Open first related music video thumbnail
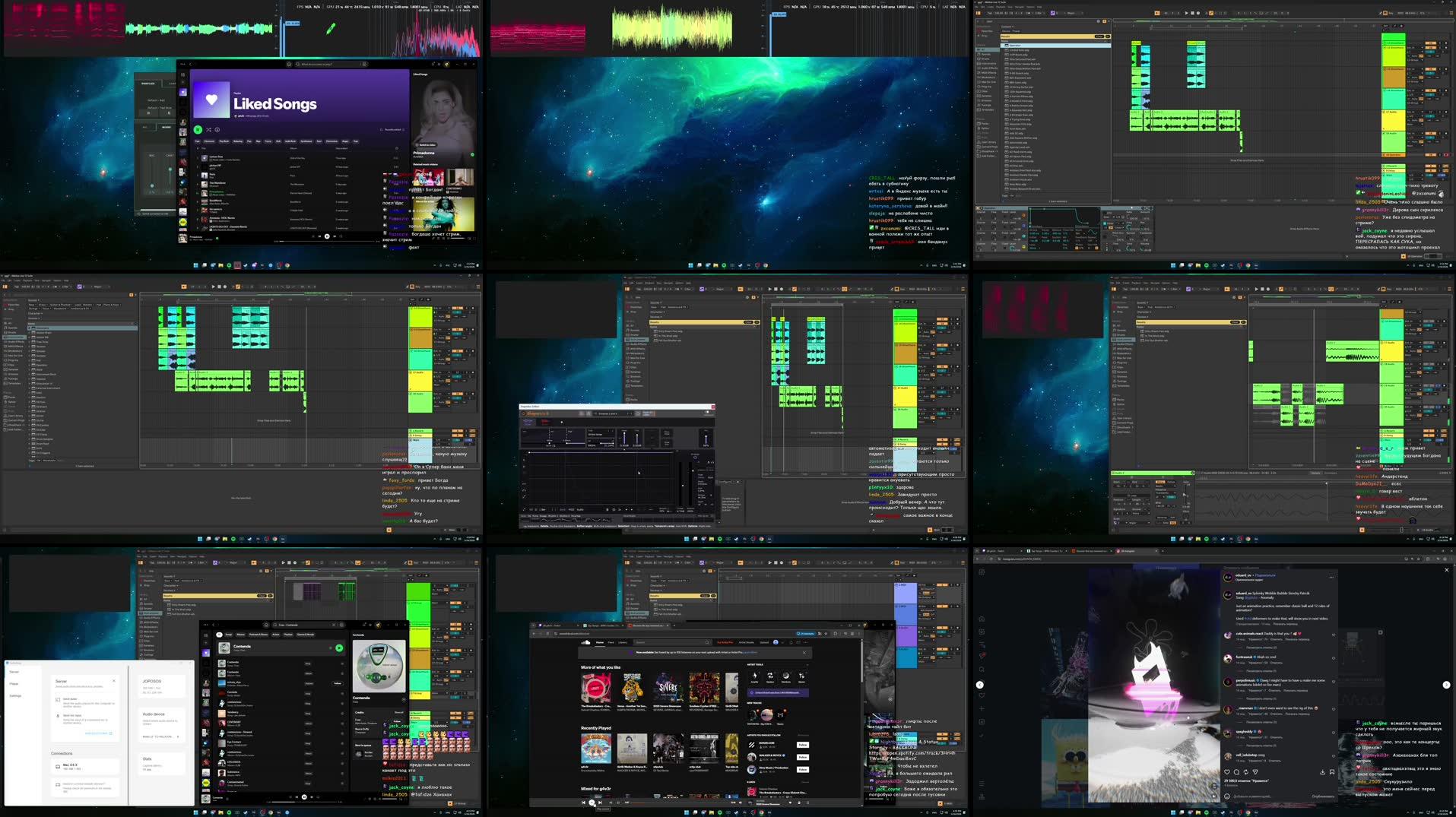 [429, 177]
